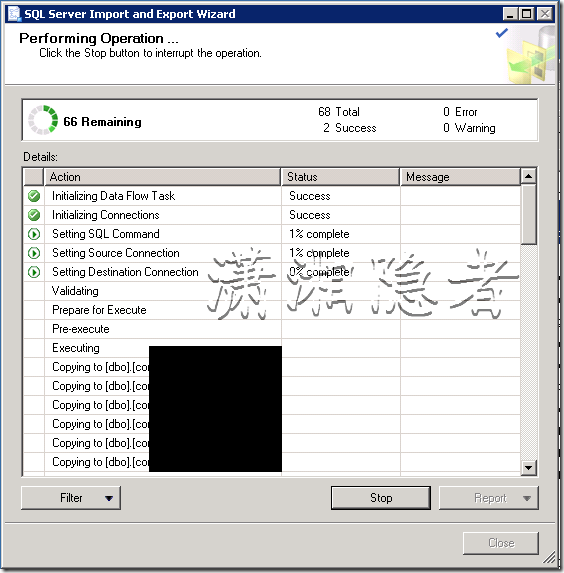Open the Filter dropdown arrow
This screenshot has width=564, height=573.
[x=109, y=498]
